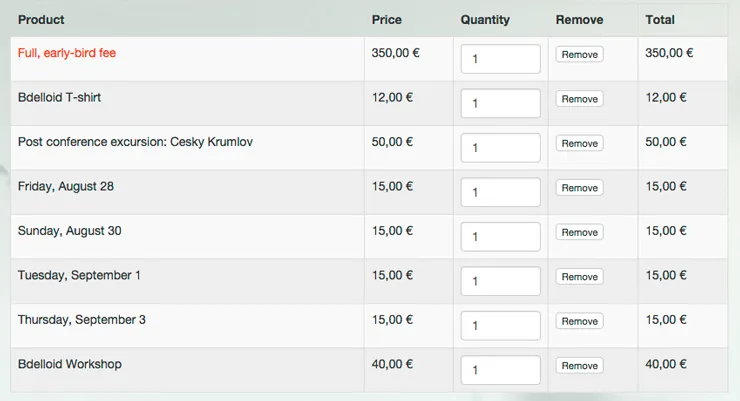Click the Product column header
This screenshot has width=740, height=401.
41,20
